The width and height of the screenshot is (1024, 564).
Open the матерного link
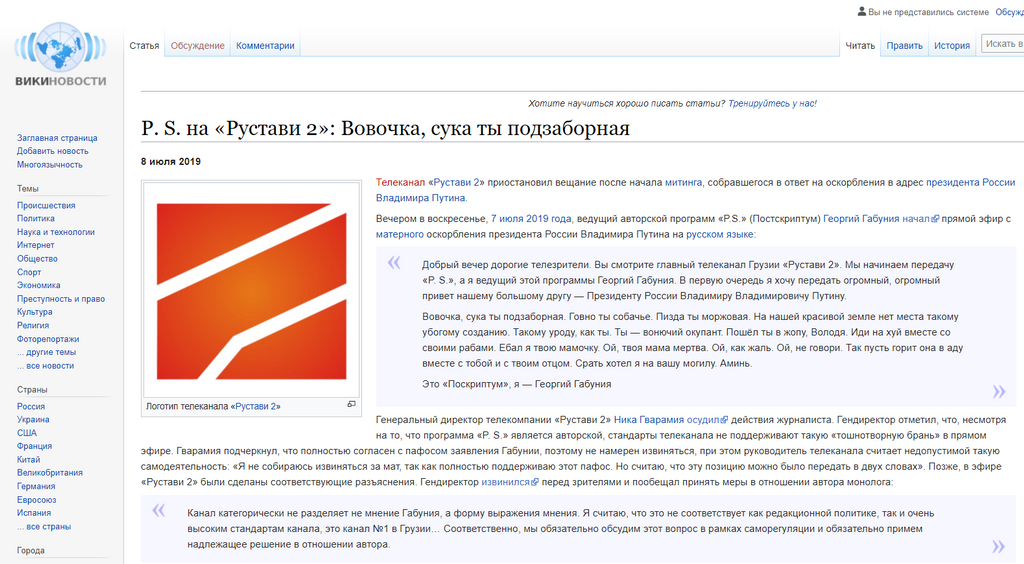point(400,234)
